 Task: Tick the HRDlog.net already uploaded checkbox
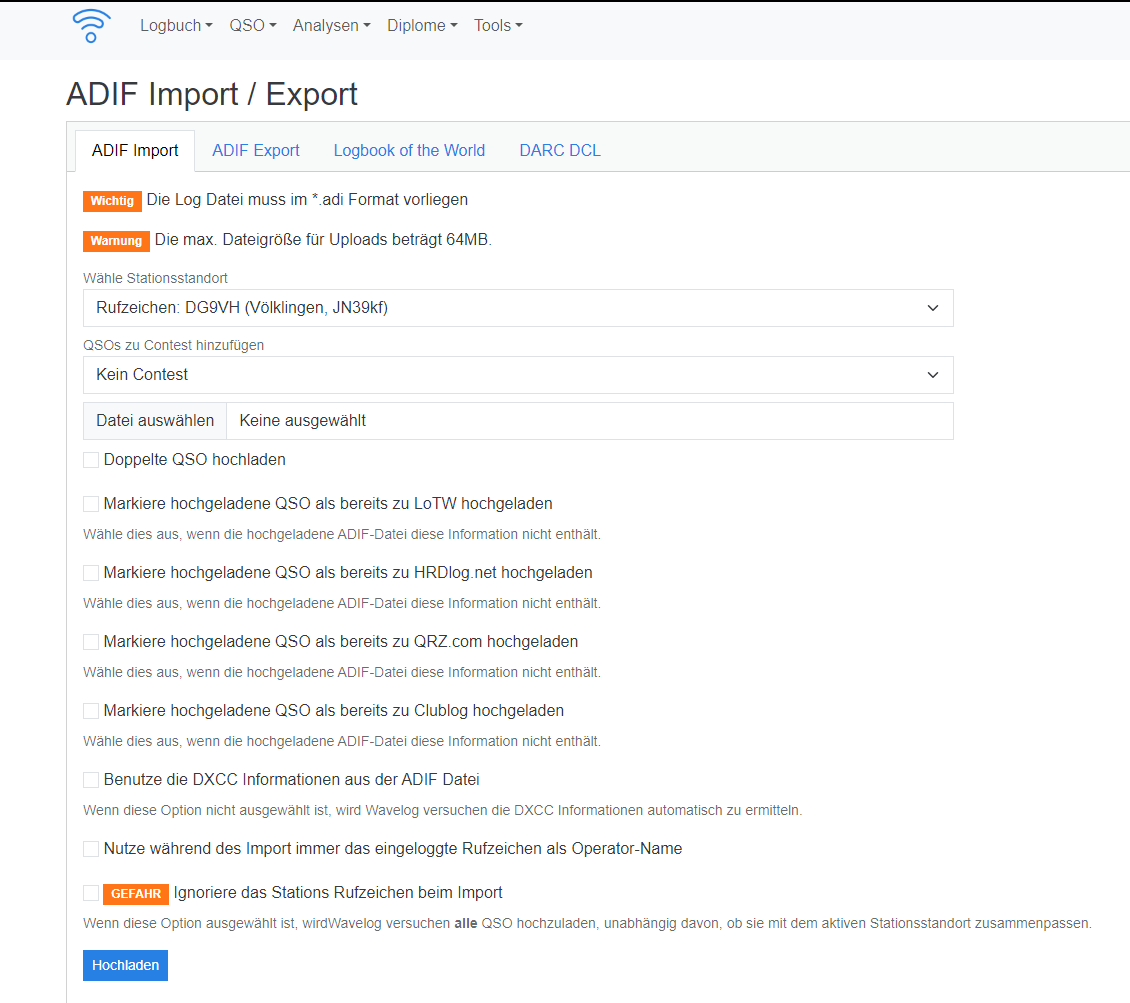pos(91,573)
